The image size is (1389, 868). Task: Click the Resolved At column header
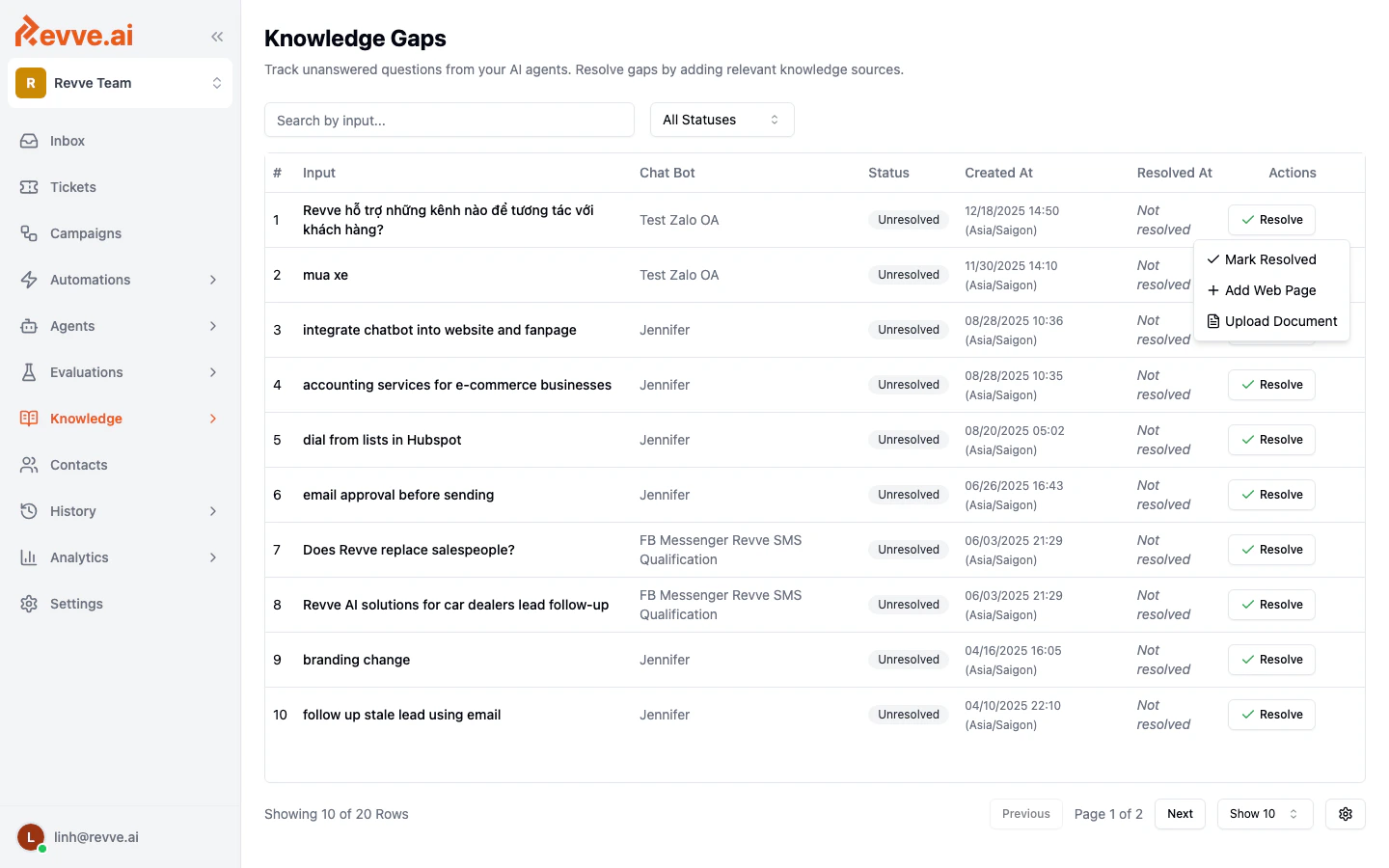(1174, 173)
